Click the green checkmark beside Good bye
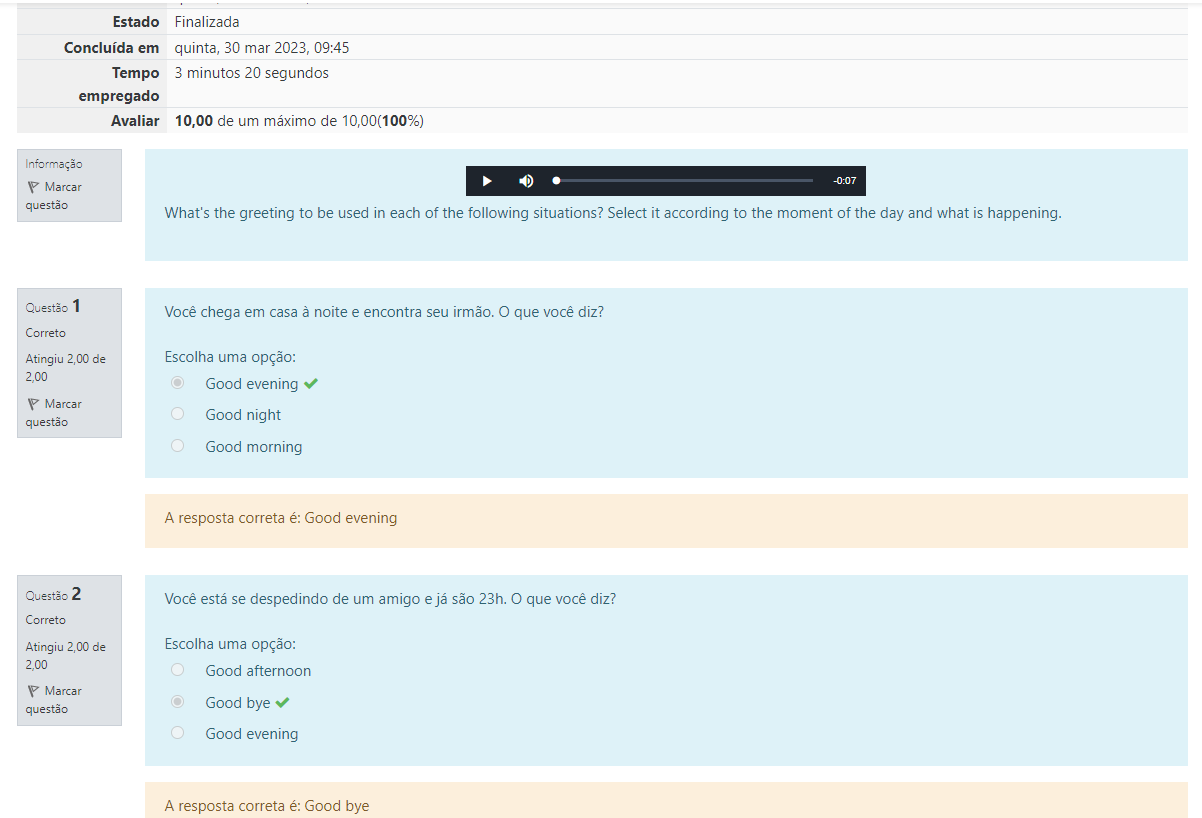This screenshot has height=818, width=1202. click(x=283, y=703)
